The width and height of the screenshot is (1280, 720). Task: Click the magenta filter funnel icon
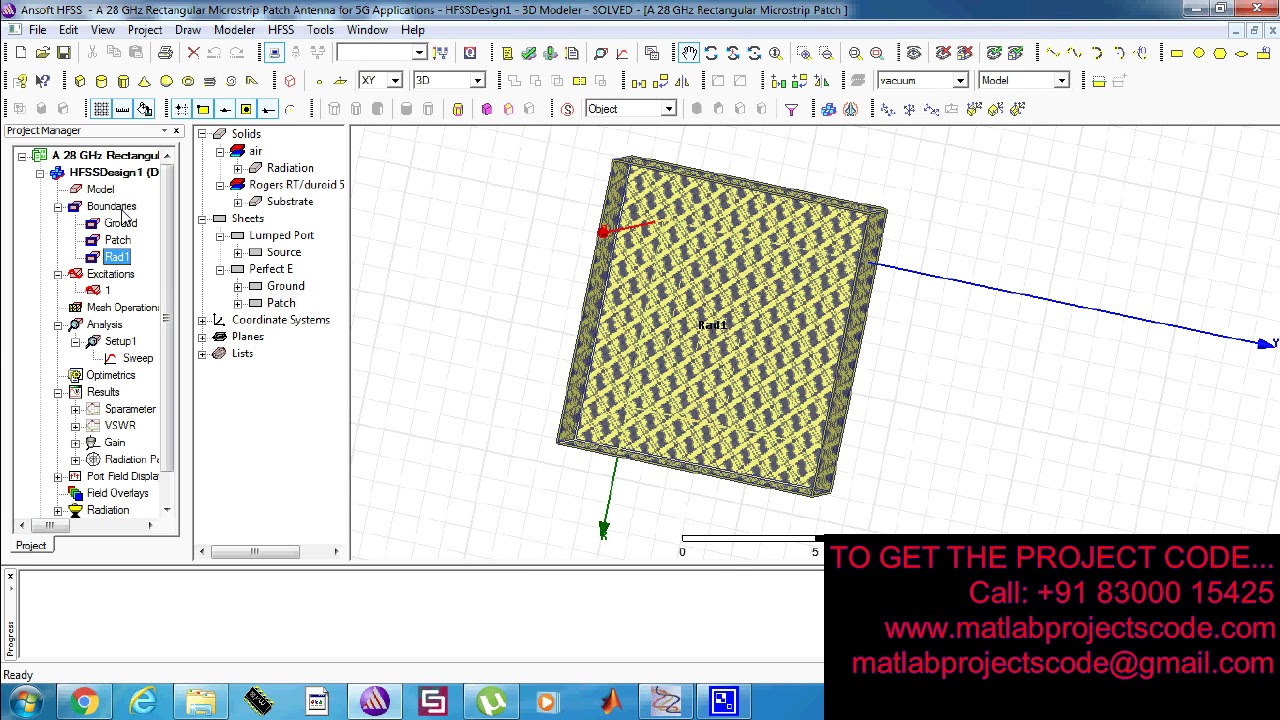(x=790, y=109)
